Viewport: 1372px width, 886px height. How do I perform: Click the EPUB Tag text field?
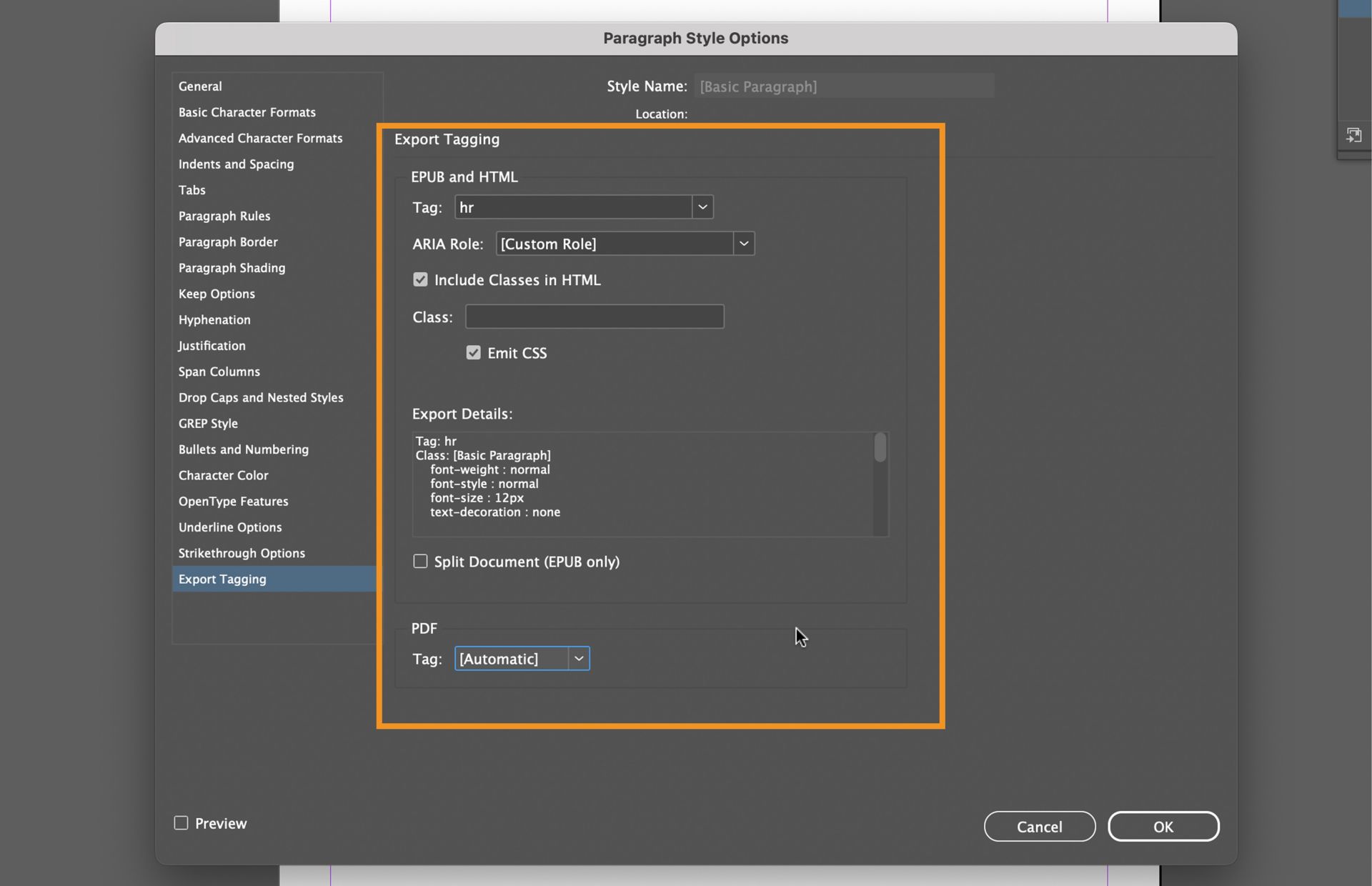(x=573, y=207)
